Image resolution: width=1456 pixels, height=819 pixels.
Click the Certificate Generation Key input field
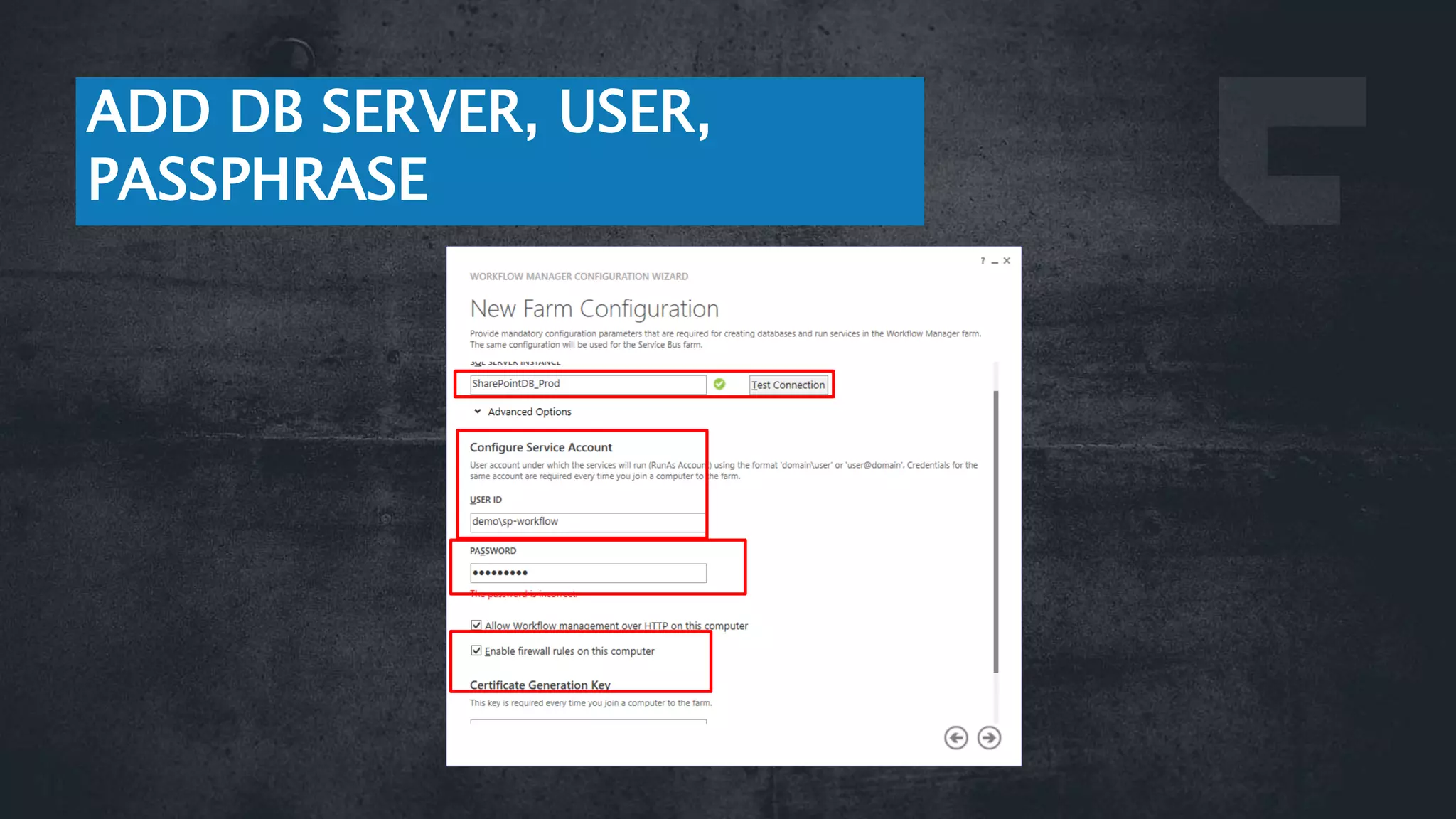pyautogui.click(x=588, y=722)
